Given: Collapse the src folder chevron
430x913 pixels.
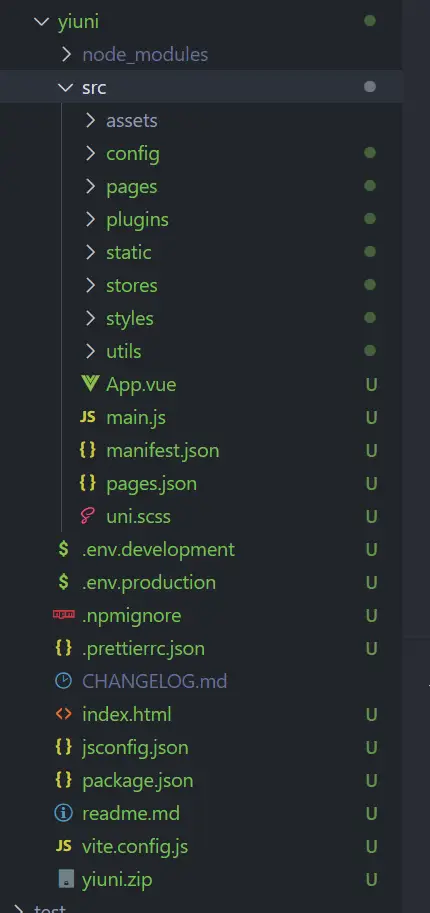Looking at the screenshot, I should (x=65, y=87).
